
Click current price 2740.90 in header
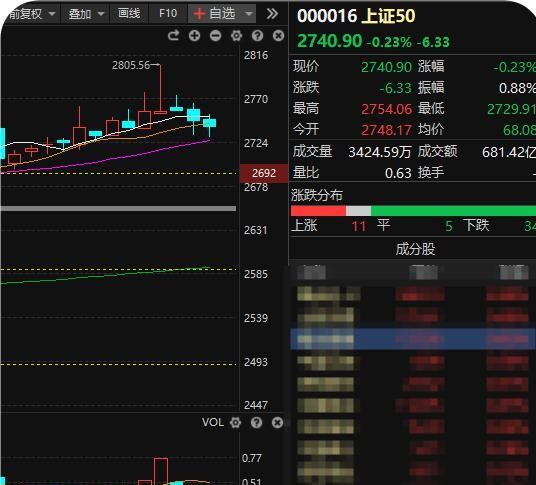coord(329,41)
